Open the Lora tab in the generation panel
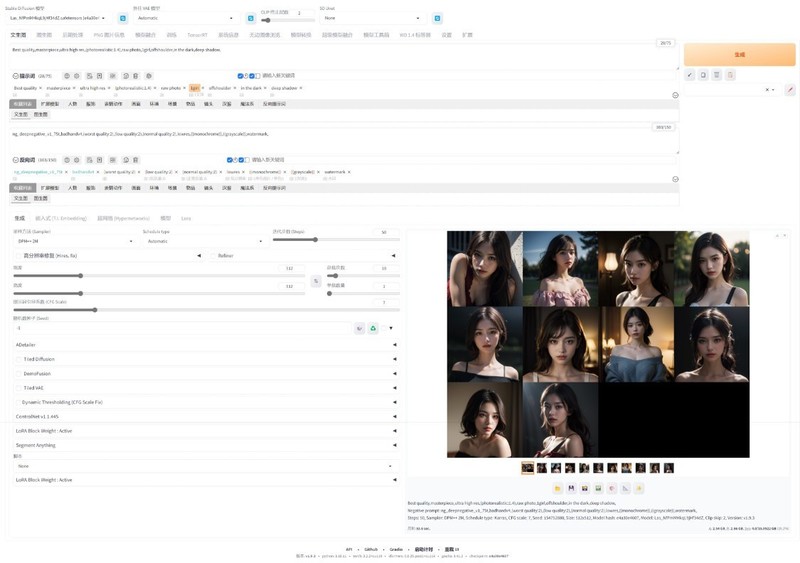 [x=186, y=217]
